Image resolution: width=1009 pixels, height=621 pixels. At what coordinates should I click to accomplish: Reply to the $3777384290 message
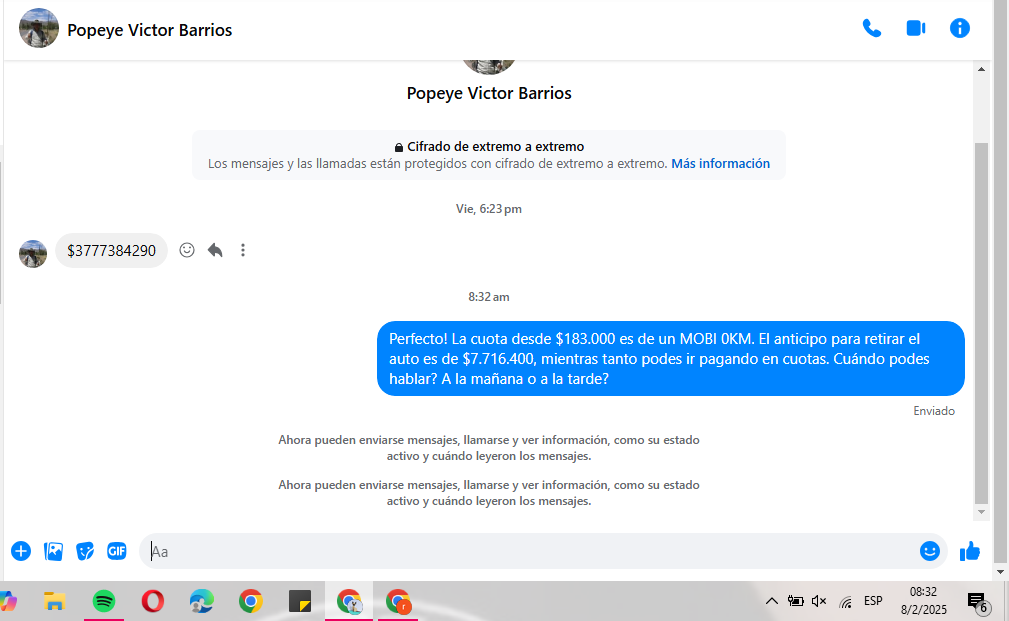click(215, 250)
